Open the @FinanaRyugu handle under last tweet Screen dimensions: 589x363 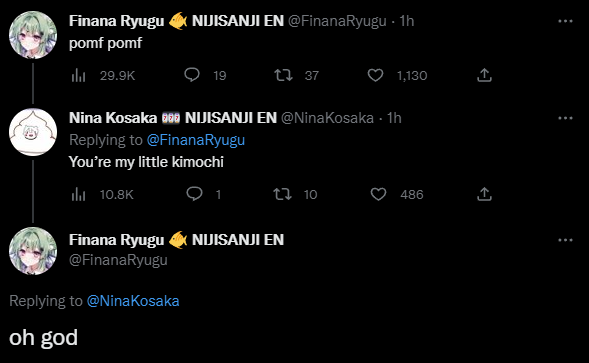click(118, 260)
